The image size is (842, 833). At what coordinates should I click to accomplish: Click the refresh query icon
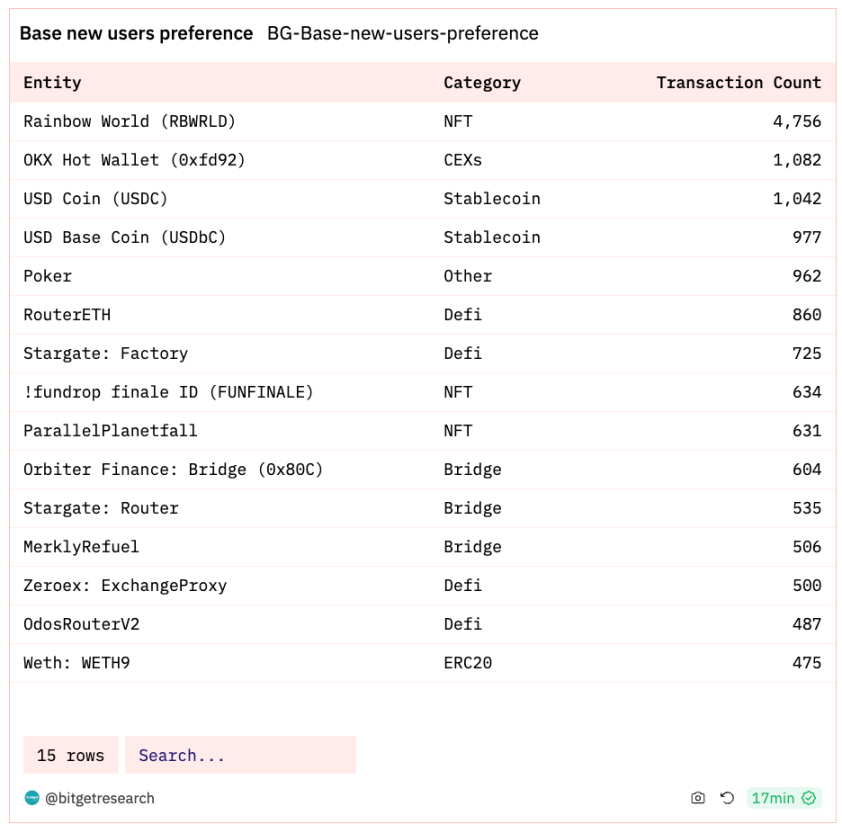pyautogui.click(x=727, y=798)
